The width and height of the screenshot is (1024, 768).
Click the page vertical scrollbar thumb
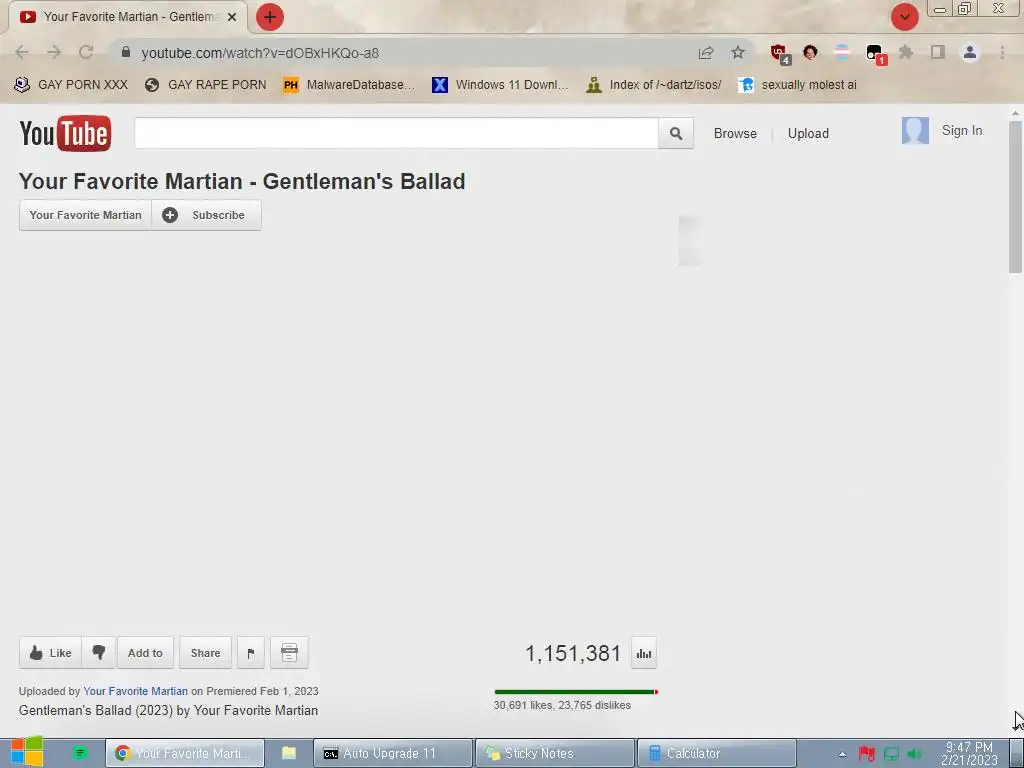point(1015,196)
